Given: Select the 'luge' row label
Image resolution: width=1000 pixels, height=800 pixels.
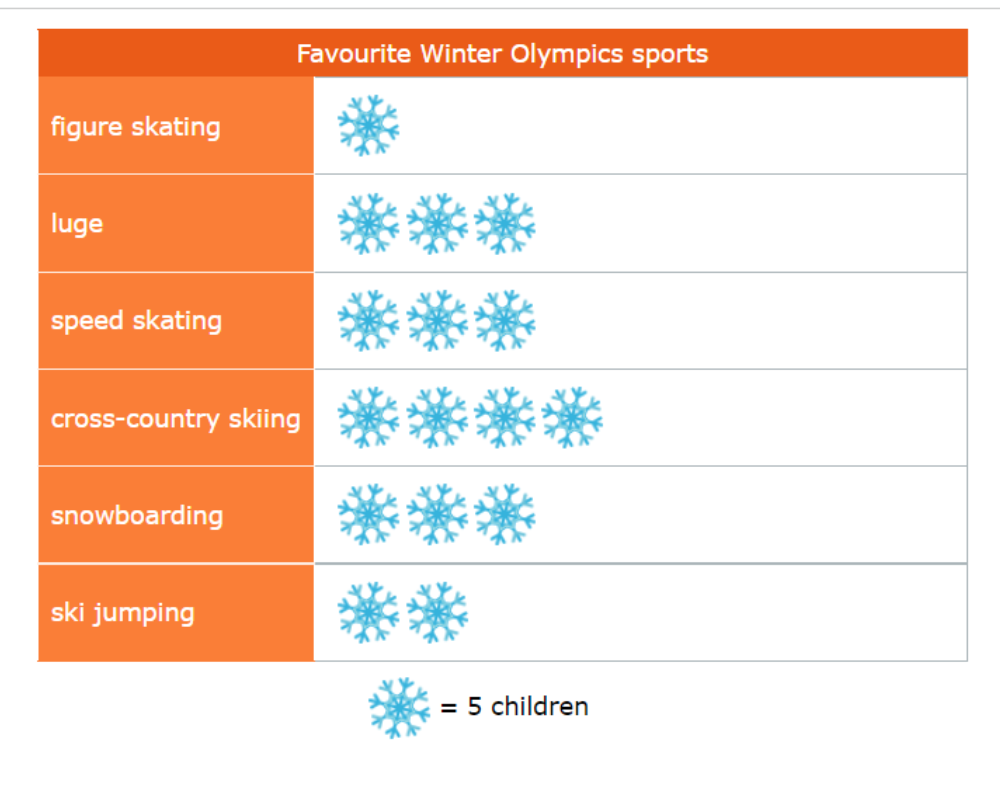Looking at the screenshot, I should tap(176, 223).
